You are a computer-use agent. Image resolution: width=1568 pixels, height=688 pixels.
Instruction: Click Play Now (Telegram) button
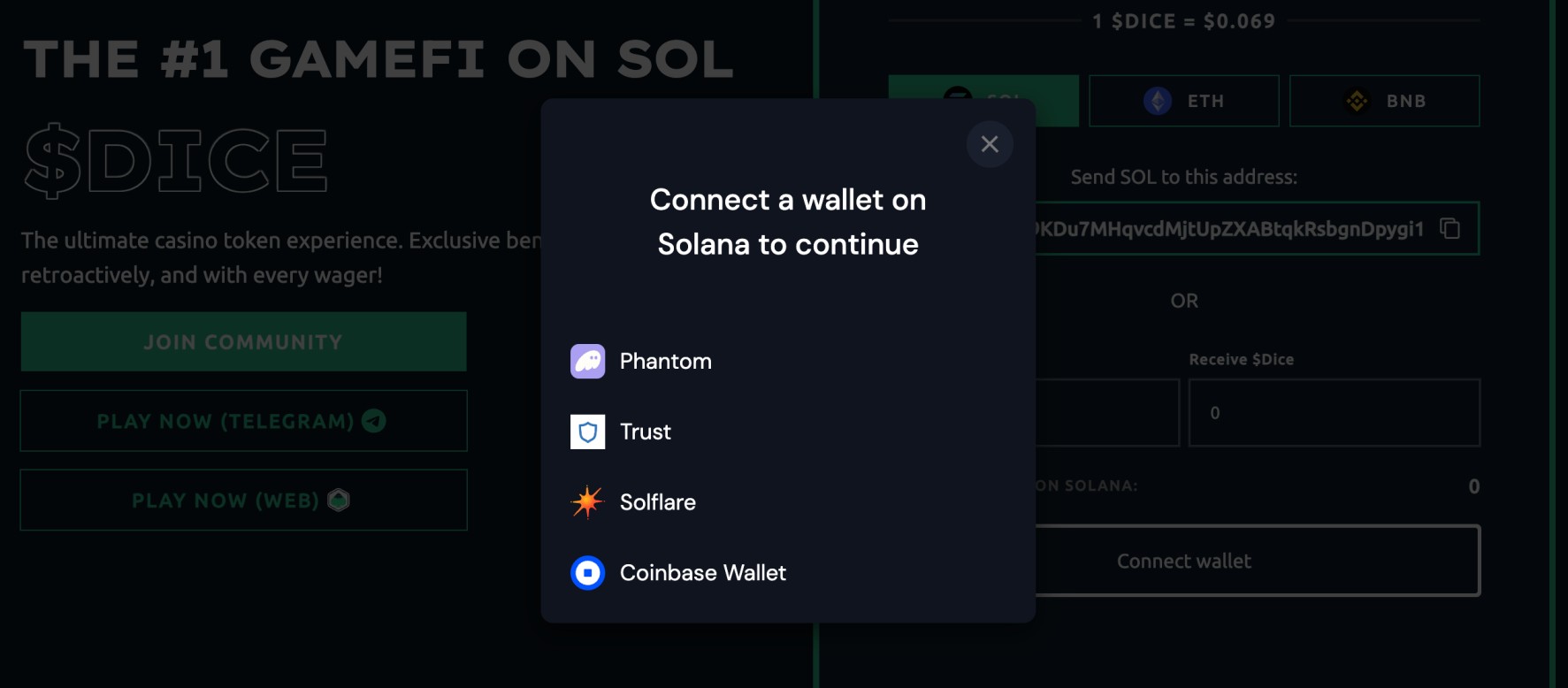pyautogui.click(x=244, y=421)
